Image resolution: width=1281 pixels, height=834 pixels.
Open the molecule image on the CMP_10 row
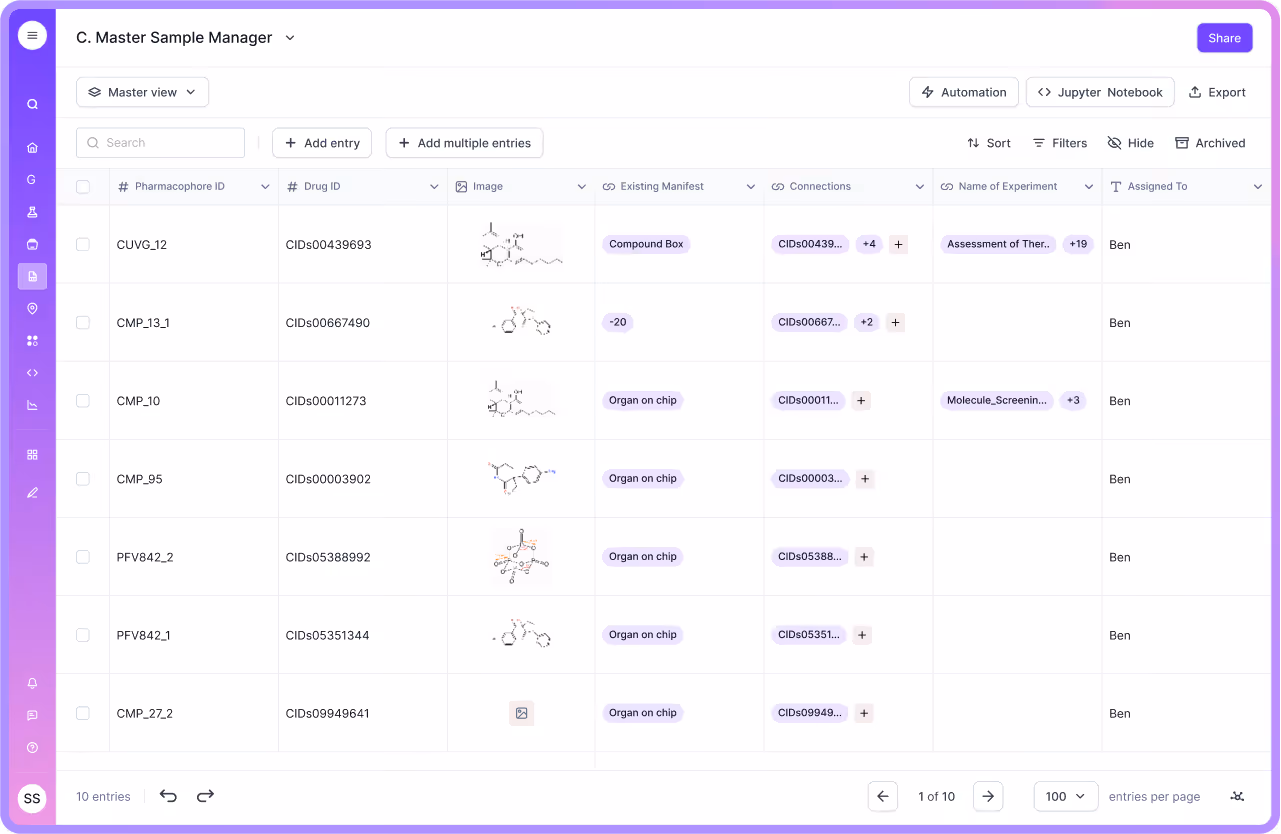pos(521,400)
